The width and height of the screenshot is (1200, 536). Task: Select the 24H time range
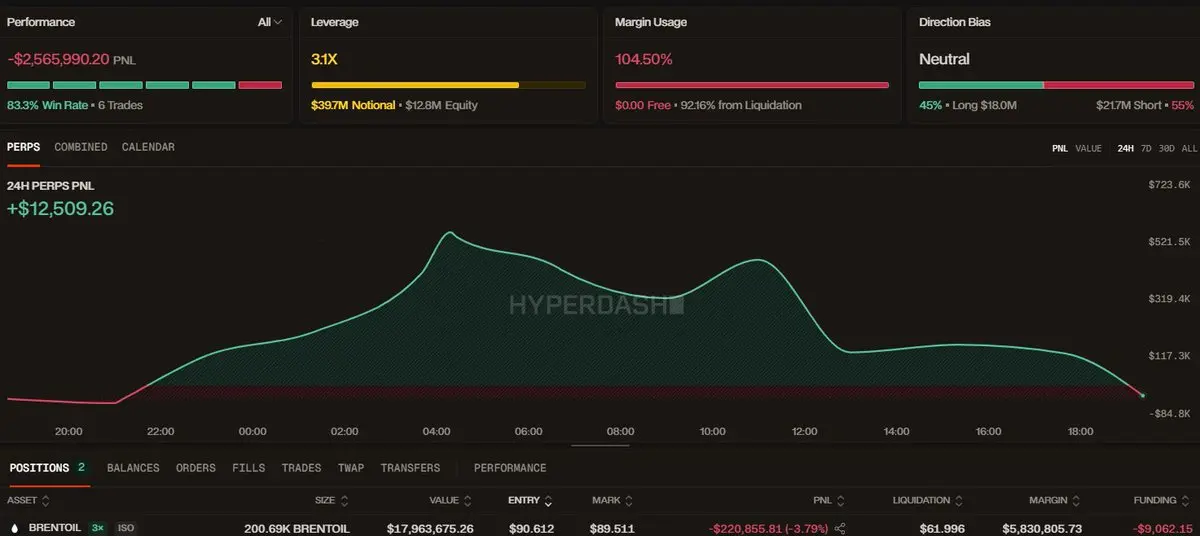(x=1125, y=148)
